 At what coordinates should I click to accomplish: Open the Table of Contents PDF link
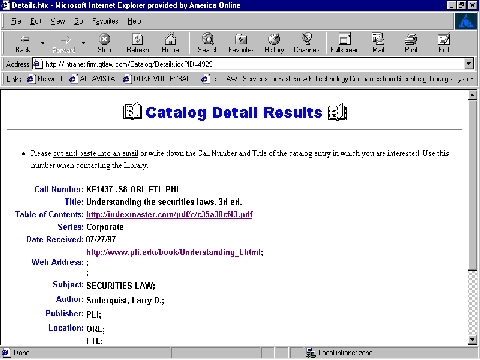[x=169, y=214]
